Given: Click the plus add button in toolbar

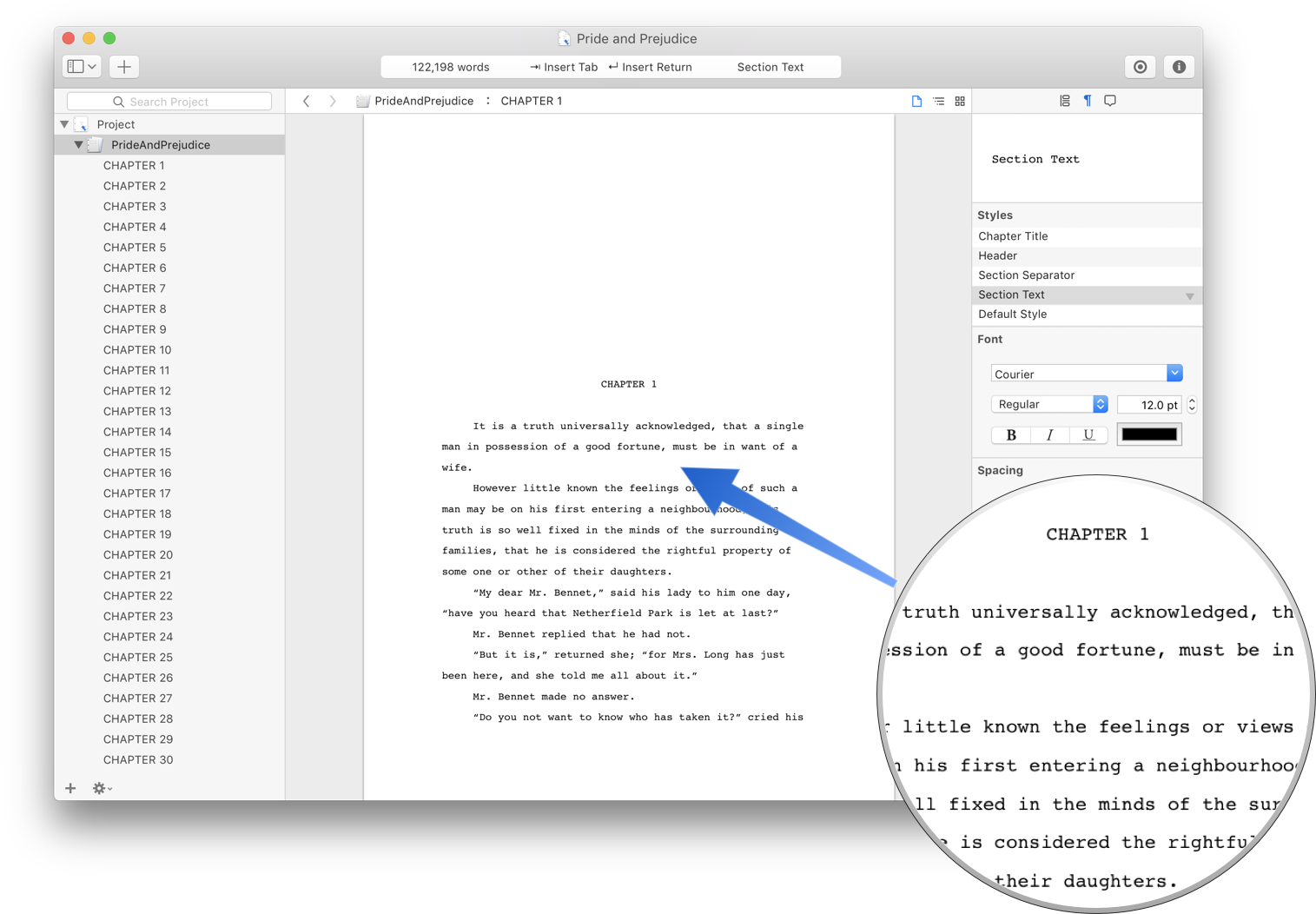Looking at the screenshot, I should pyautogui.click(x=124, y=67).
